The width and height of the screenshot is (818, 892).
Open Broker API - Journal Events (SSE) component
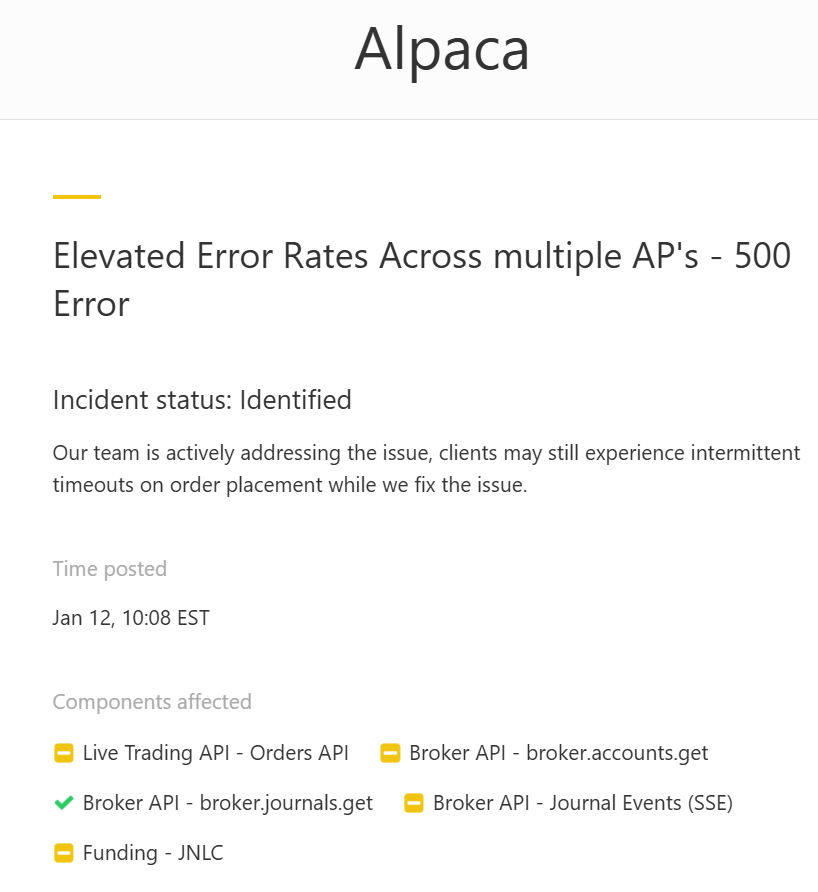[582, 803]
